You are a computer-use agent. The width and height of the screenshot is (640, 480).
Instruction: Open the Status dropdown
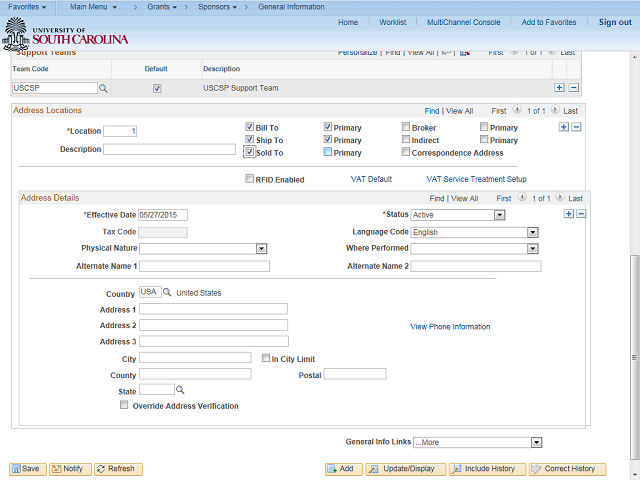[x=499, y=215]
